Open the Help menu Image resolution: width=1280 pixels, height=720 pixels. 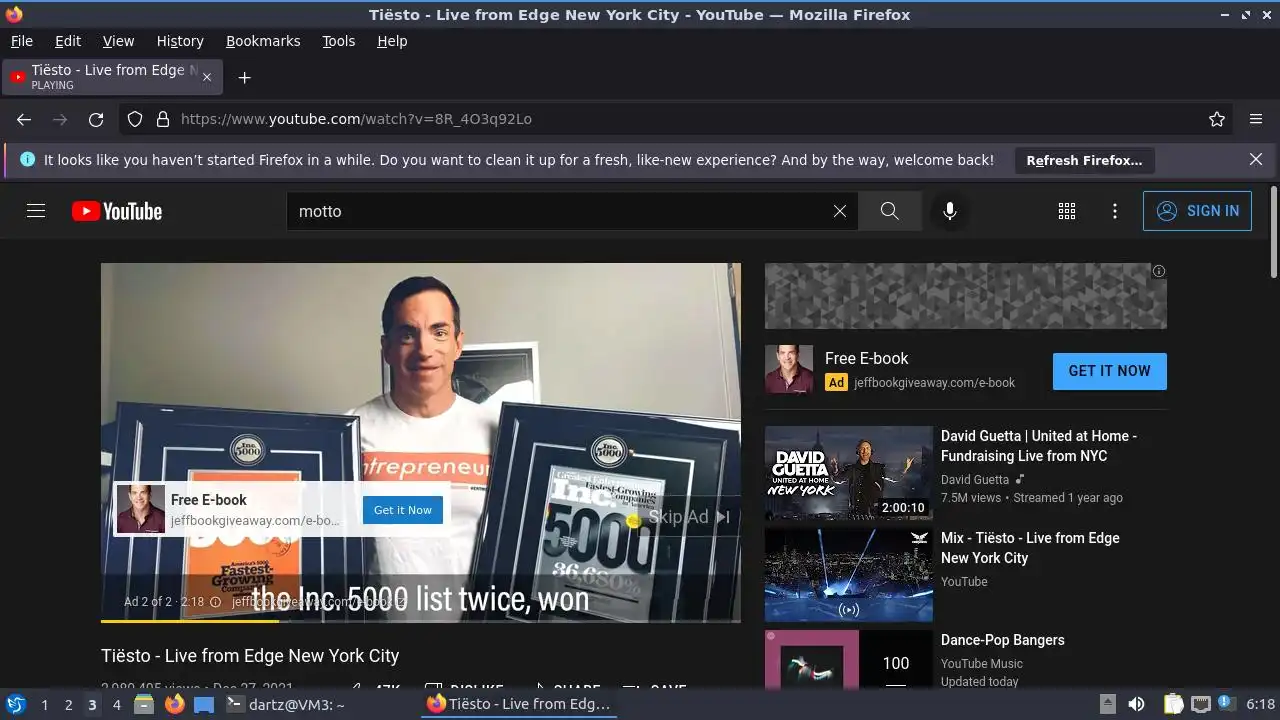392,41
